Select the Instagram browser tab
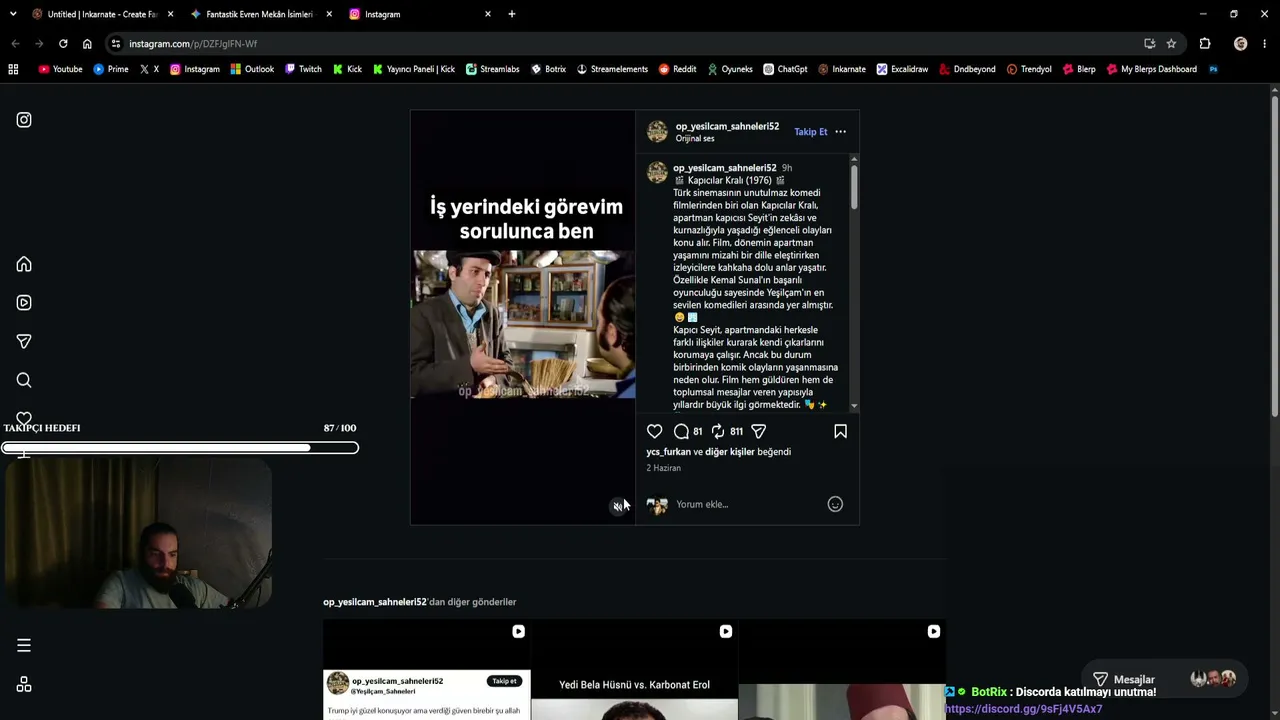This screenshot has height=720, width=1280. (x=420, y=14)
